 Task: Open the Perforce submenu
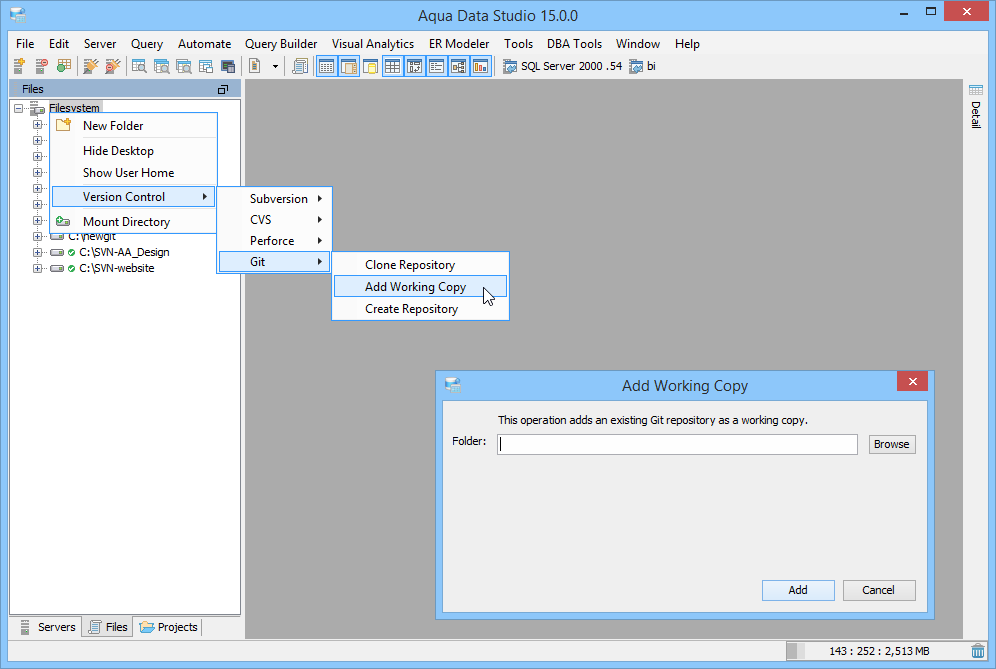pos(274,241)
